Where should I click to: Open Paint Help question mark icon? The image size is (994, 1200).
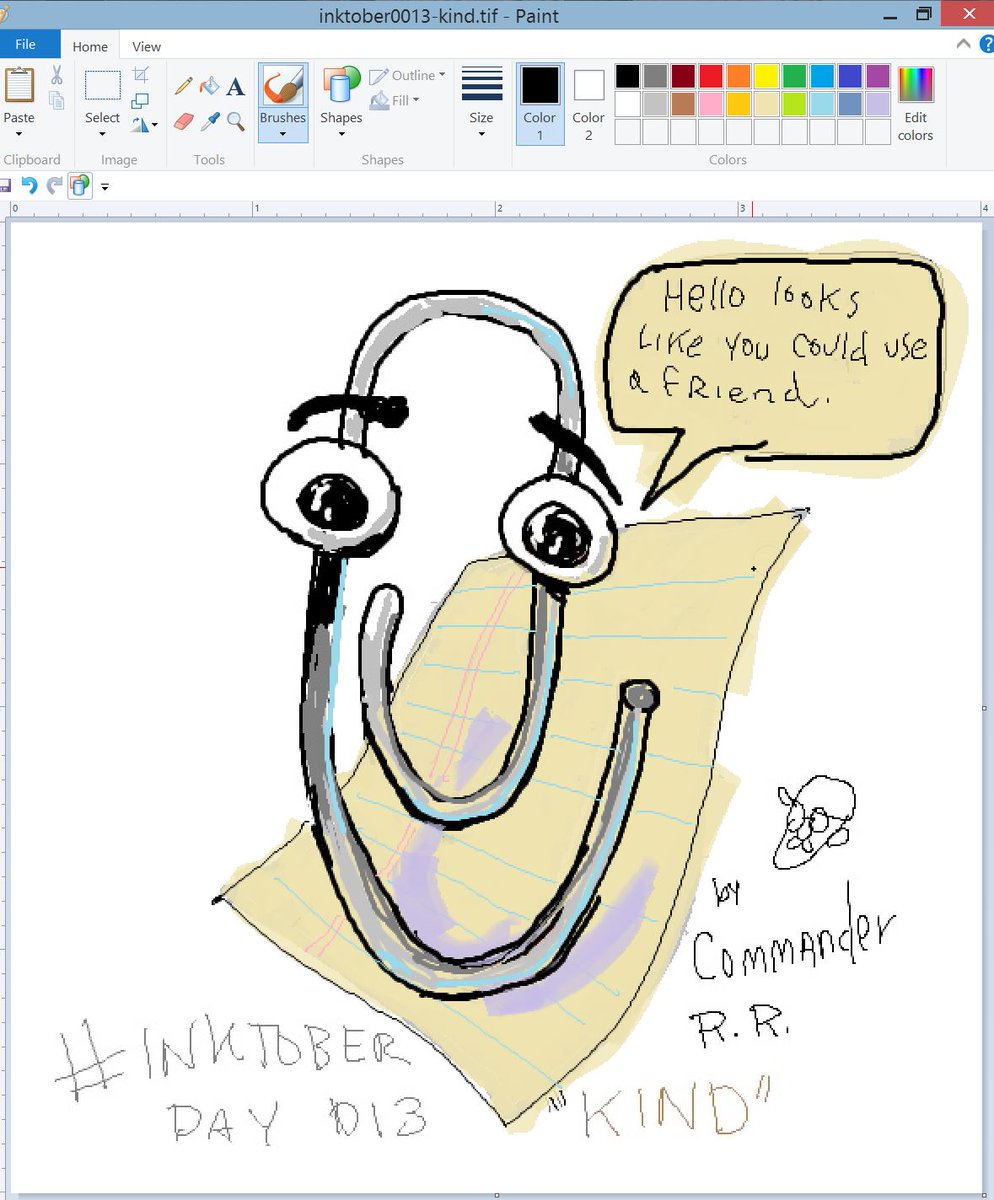click(x=985, y=44)
